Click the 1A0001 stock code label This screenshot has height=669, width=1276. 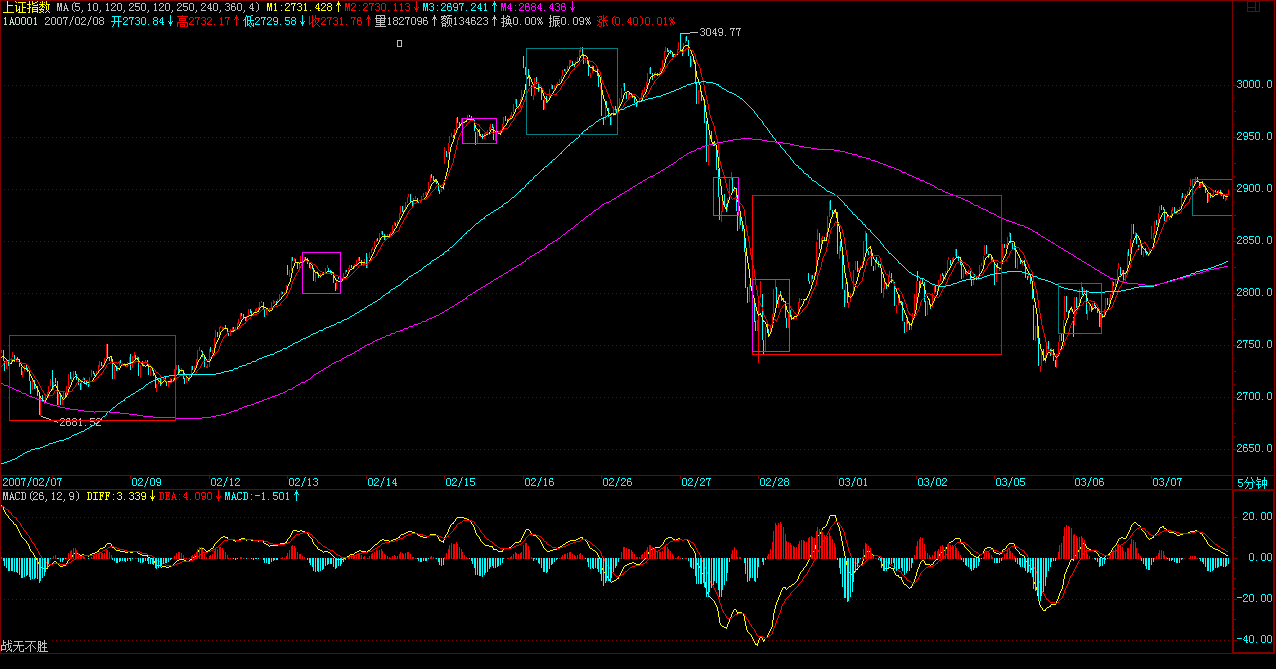[x=21, y=21]
